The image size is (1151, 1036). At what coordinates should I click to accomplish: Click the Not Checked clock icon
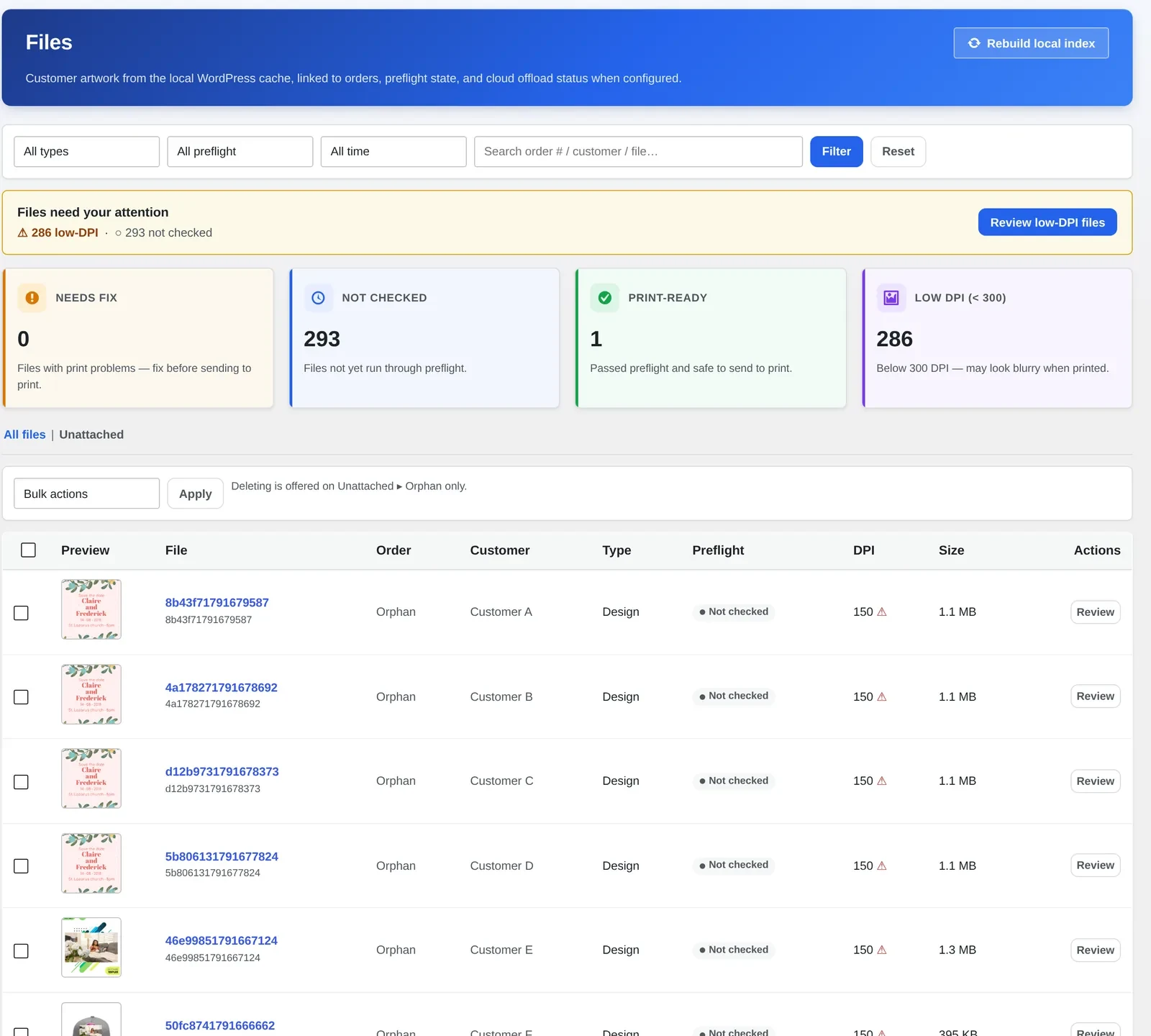coord(319,298)
